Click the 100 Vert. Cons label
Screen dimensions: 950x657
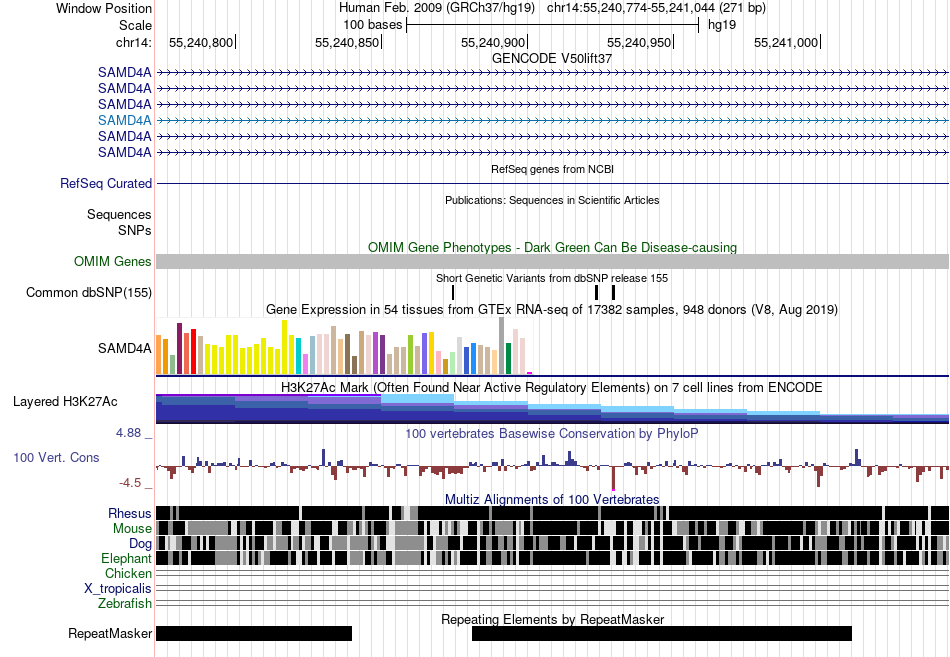pos(56,458)
